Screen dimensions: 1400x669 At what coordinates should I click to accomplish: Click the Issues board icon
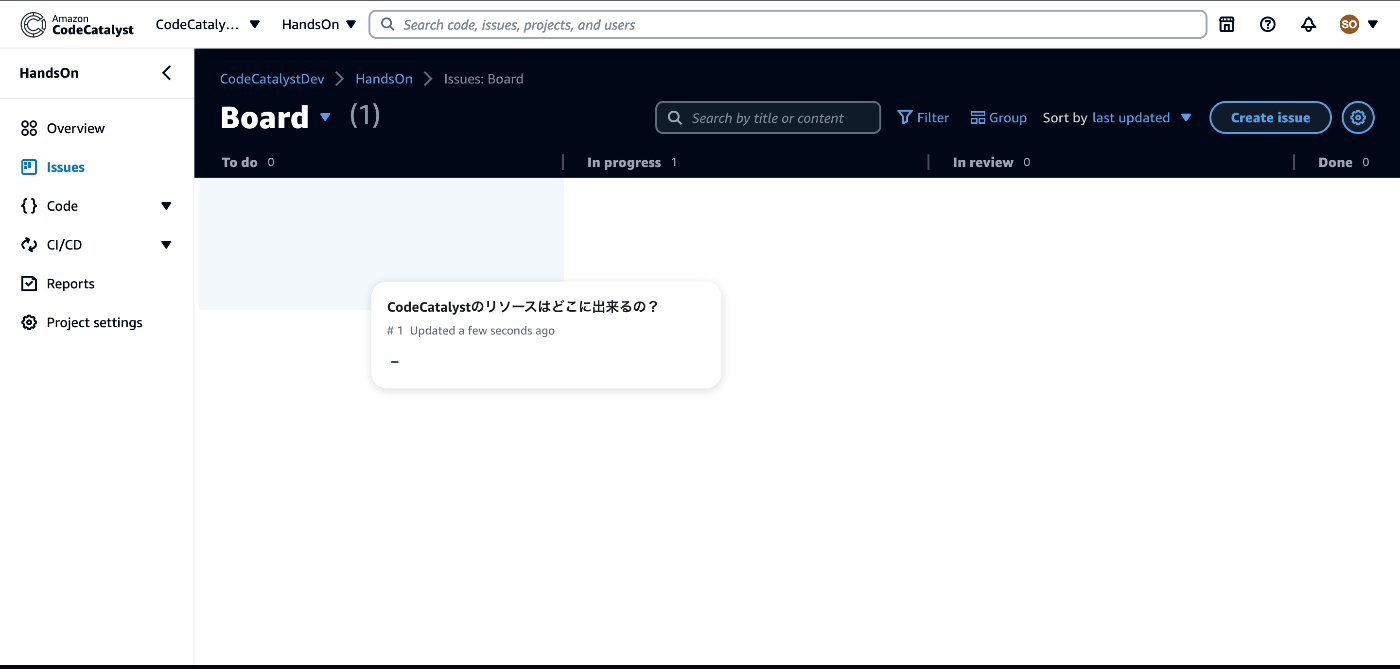tap(29, 167)
